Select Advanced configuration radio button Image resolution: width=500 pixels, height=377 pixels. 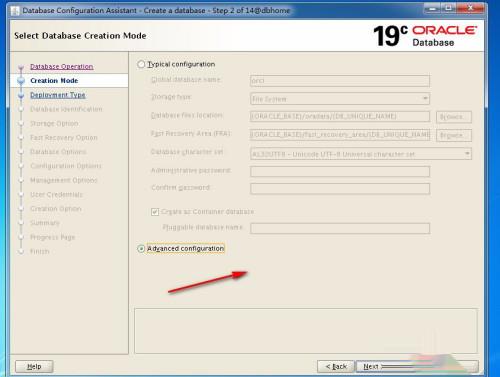pos(141,249)
